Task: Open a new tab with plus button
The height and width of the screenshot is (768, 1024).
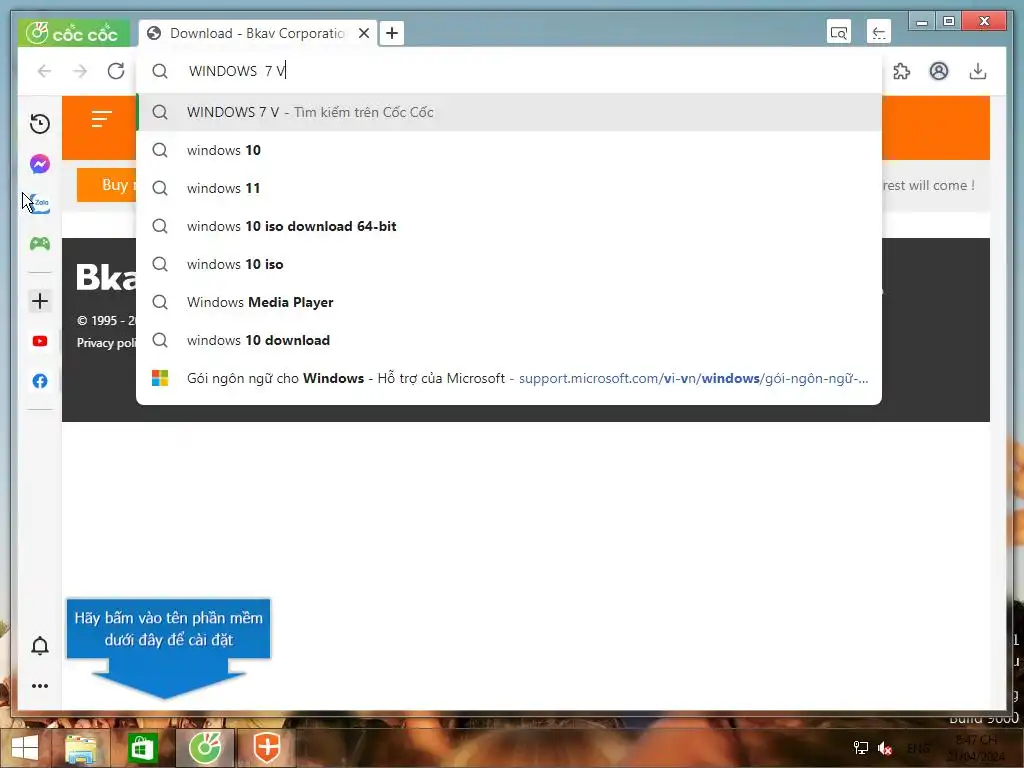Action: click(x=392, y=33)
